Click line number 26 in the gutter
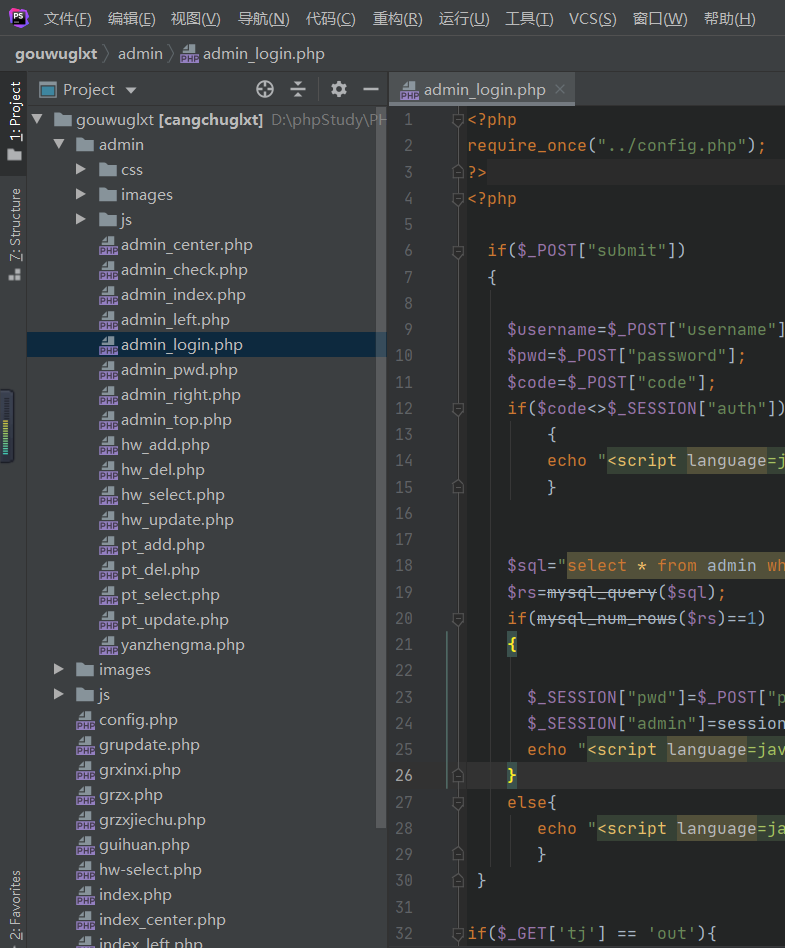 coord(403,776)
